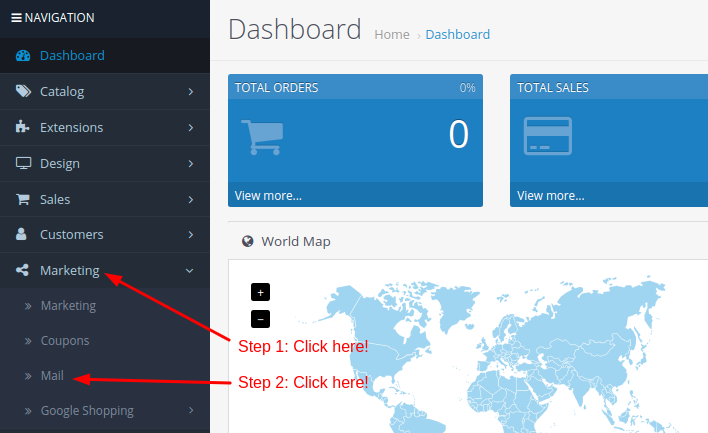This screenshot has width=708, height=433.
Task: Expand the Customers menu chevron
Action: coord(191,234)
